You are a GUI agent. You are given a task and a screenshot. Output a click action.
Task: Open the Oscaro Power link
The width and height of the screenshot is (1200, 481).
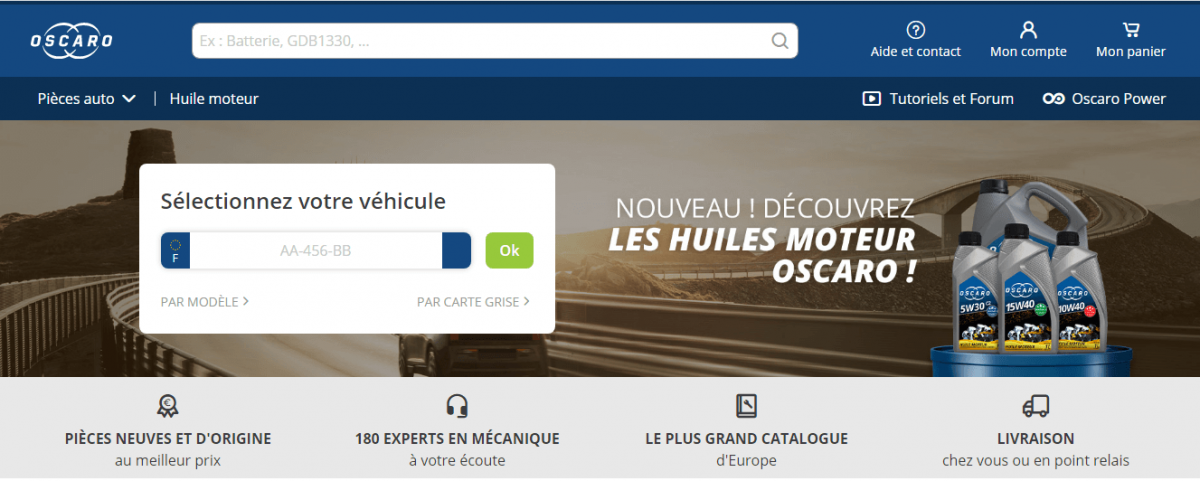coord(1118,99)
